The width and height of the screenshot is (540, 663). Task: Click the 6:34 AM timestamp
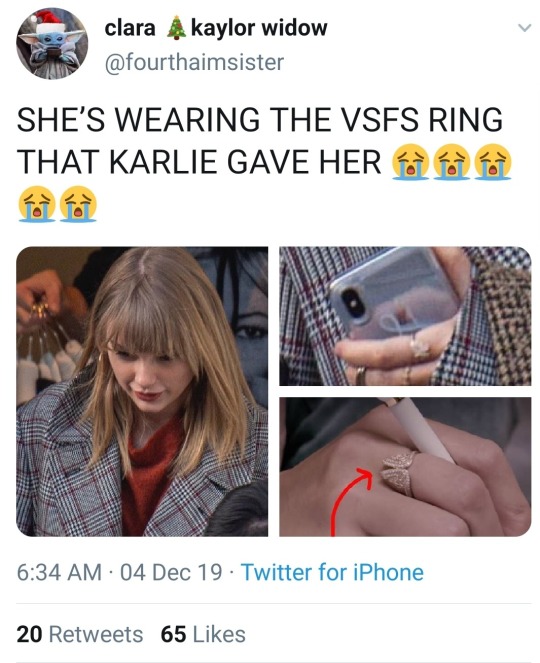point(59,572)
